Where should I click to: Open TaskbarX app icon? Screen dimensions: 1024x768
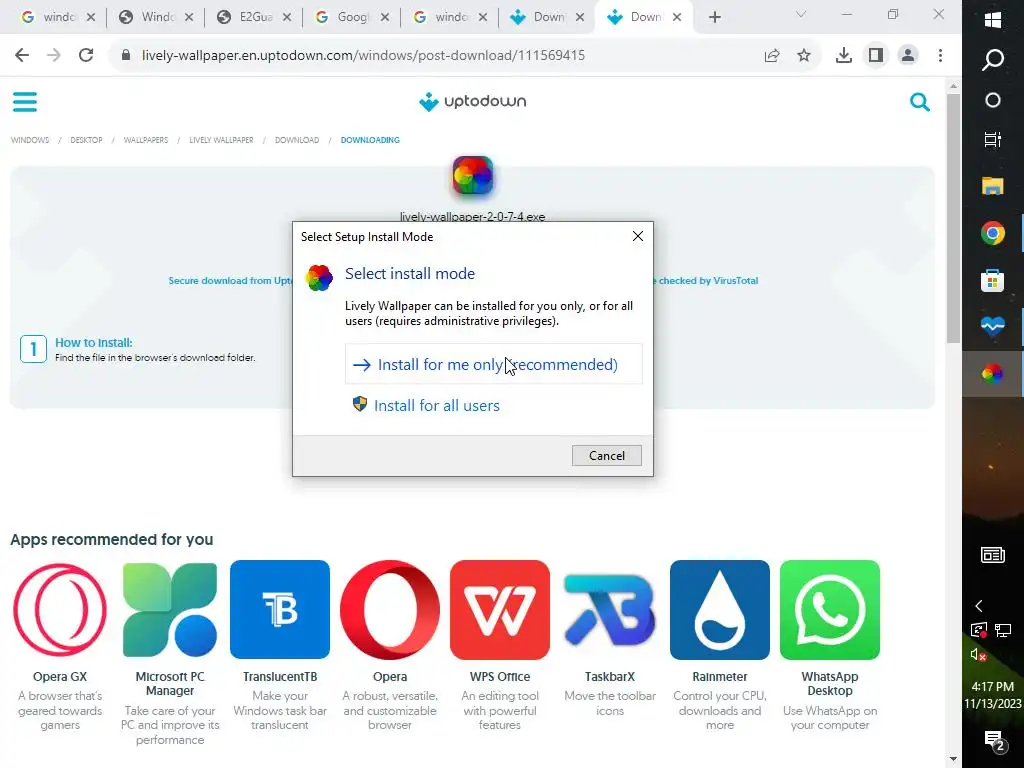click(x=610, y=609)
